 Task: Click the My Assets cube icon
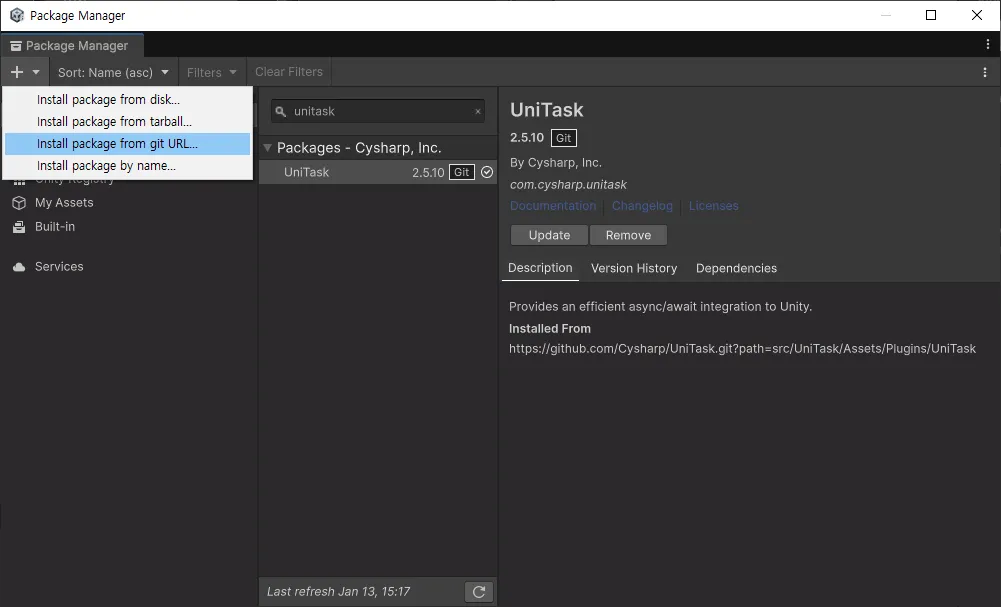19,203
